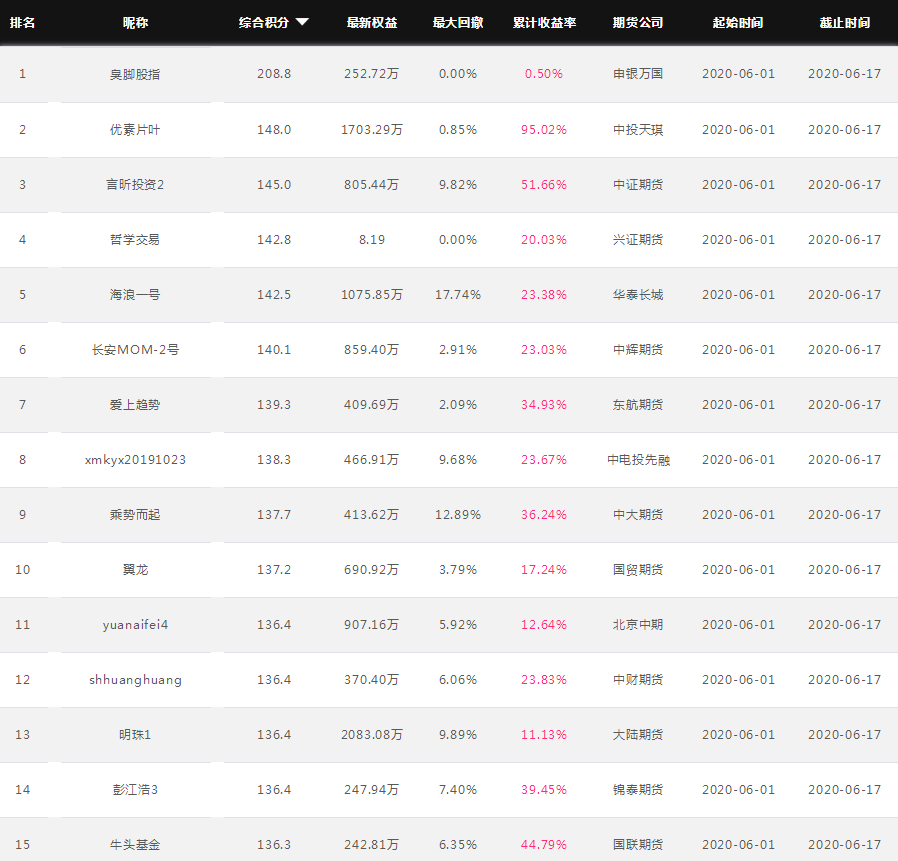Click return rate 51.66%

coord(543,184)
